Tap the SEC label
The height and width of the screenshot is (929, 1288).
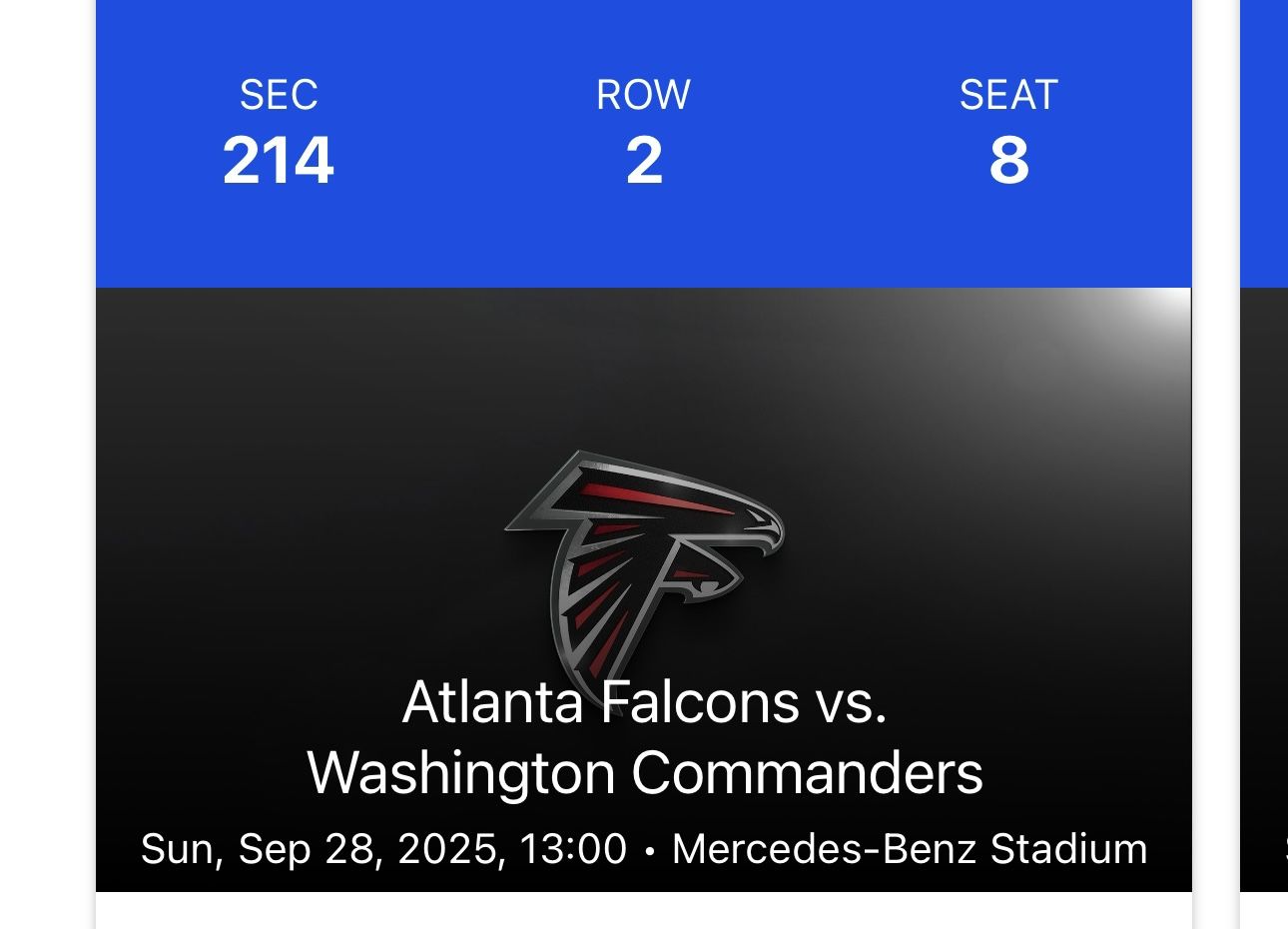(279, 95)
